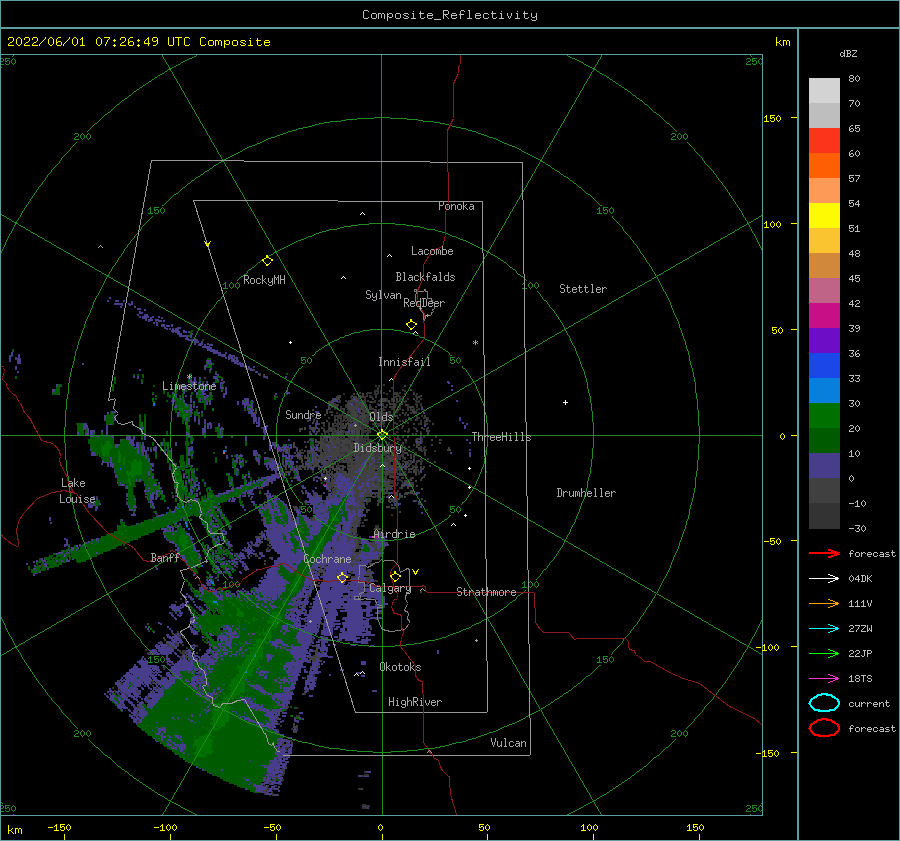Click the red forecast arrow in legend
The height and width of the screenshot is (841, 900).
[x=824, y=553]
